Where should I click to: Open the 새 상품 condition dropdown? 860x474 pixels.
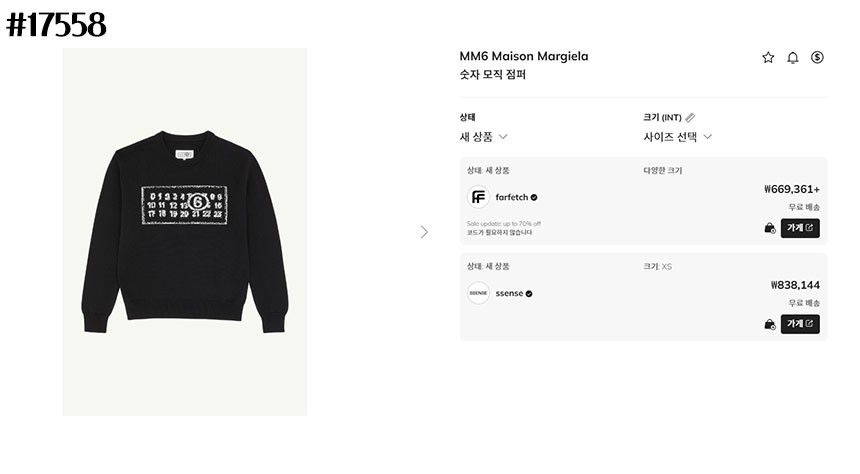pos(484,137)
